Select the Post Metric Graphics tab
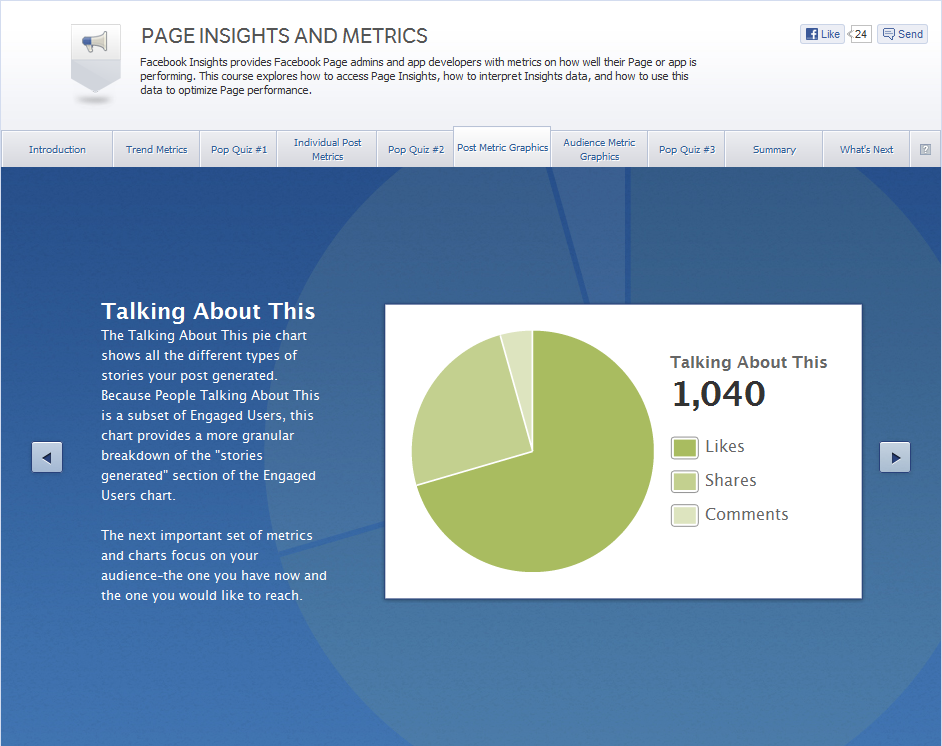This screenshot has width=942, height=746. point(502,147)
